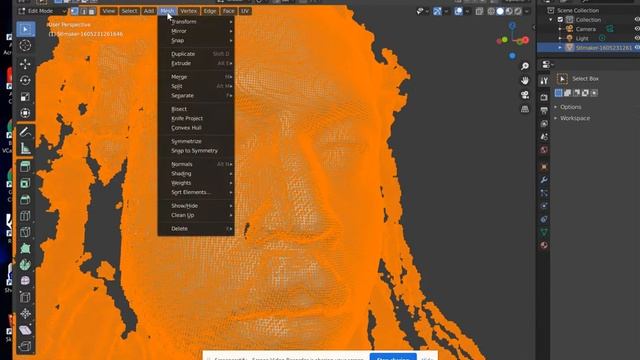Click the pan view hand icon
The height and width of the screenshot is (360, 640).
point(525,80)
